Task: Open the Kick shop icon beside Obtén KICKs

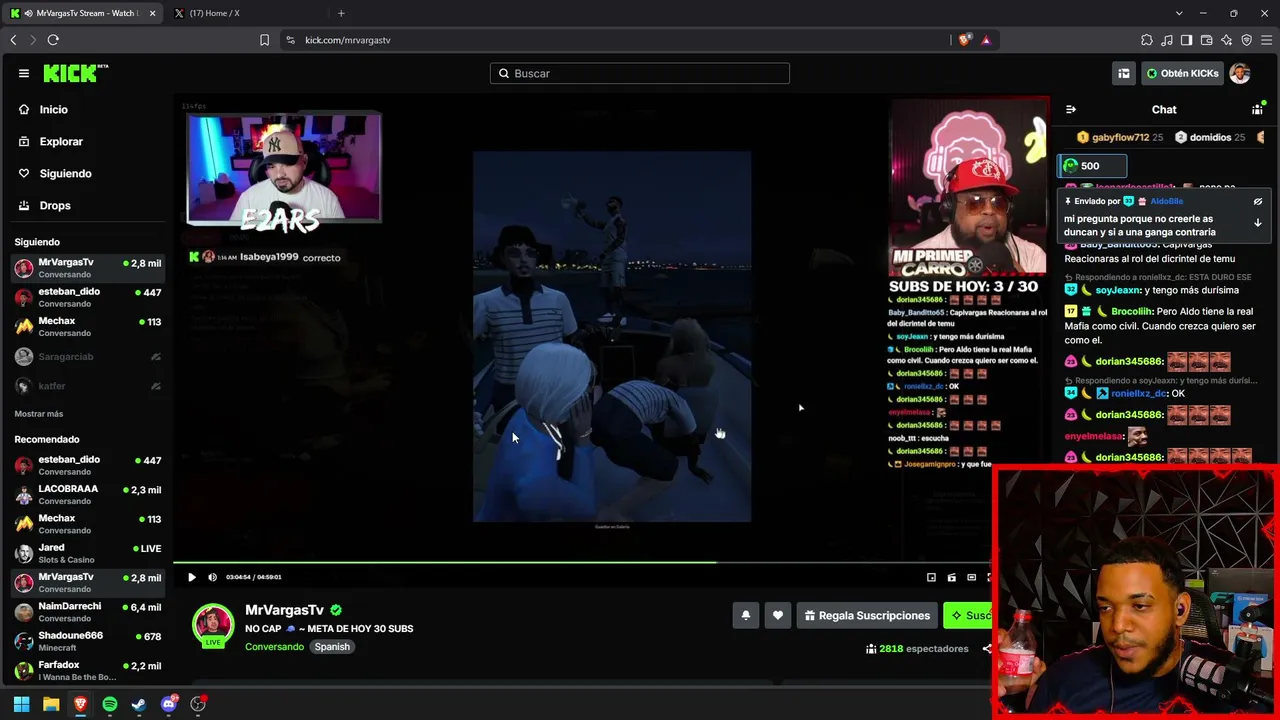Action: coord(1124,73)
